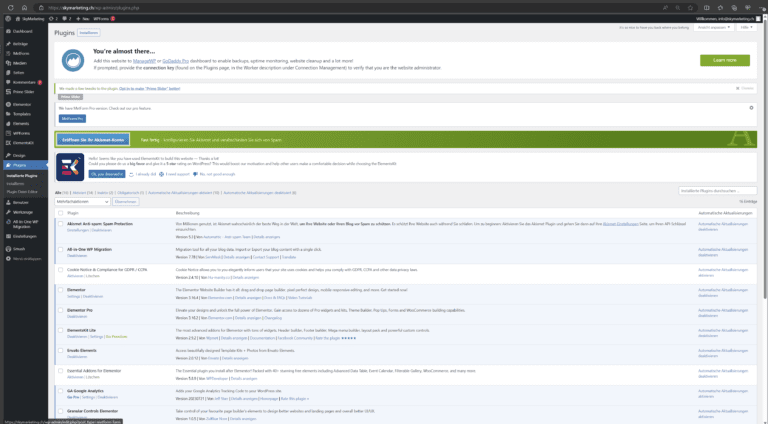Open Seiten in the sidebar
This screenshot has height=424, width=768.
tap(19, 72)
